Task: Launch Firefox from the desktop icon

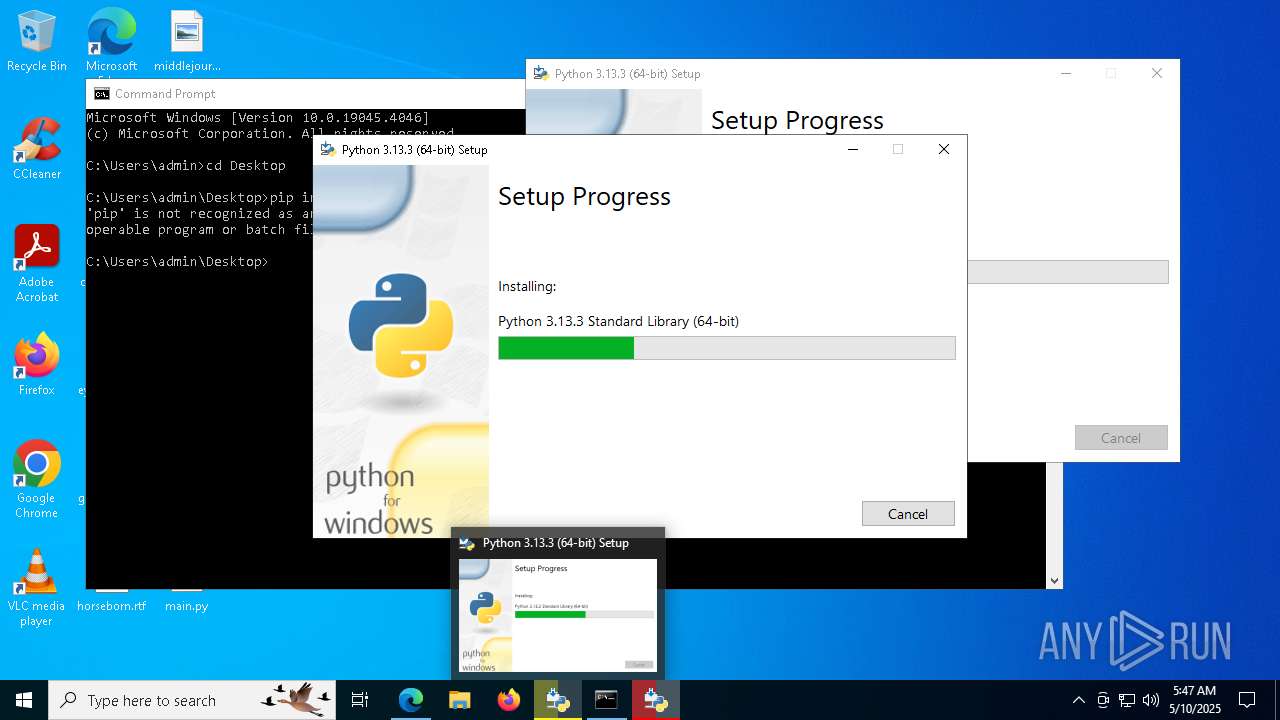Action: click(37, 365)
